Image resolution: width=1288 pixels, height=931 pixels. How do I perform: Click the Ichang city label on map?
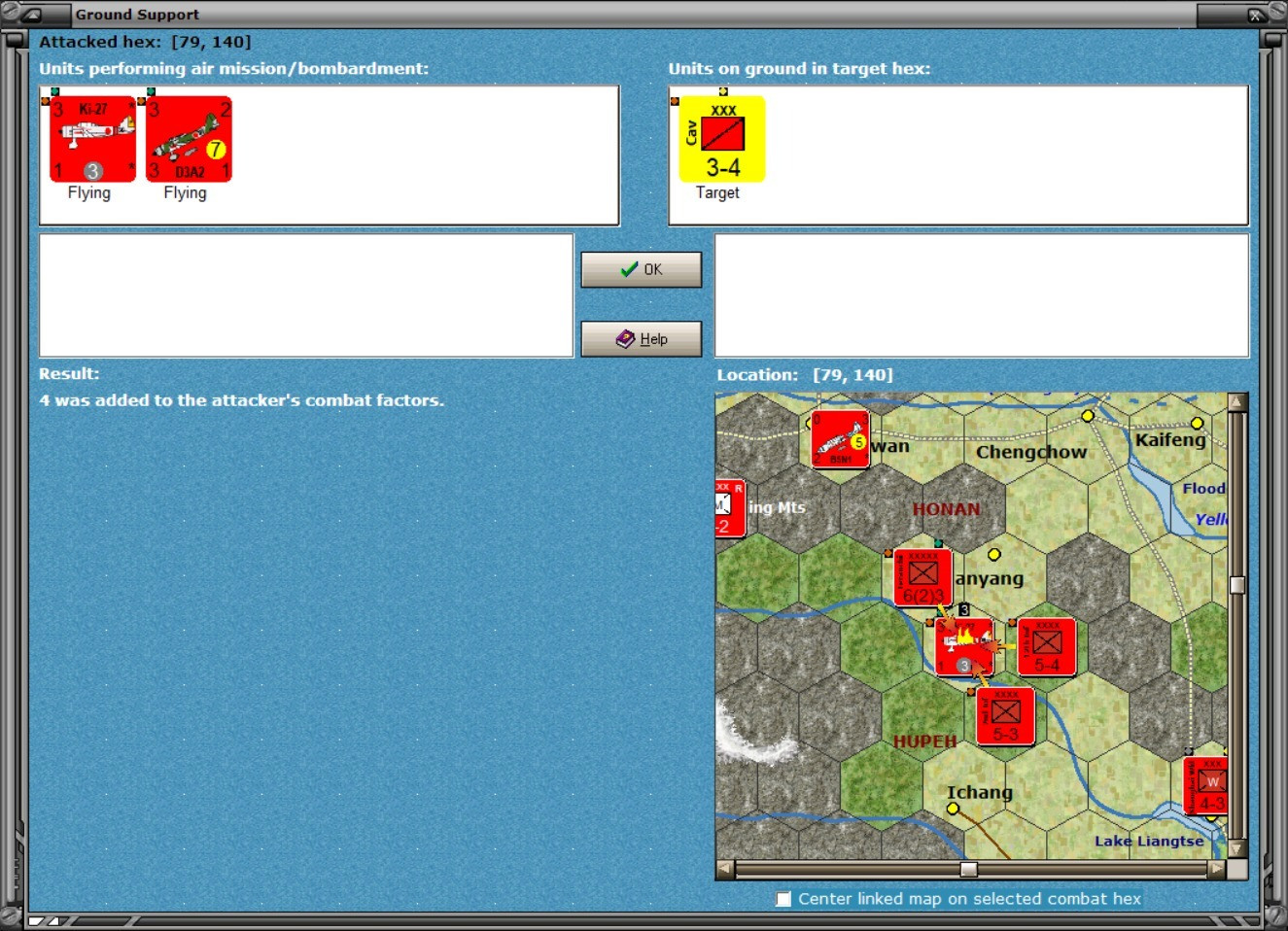pyautogui.click(x=980, y=793)
